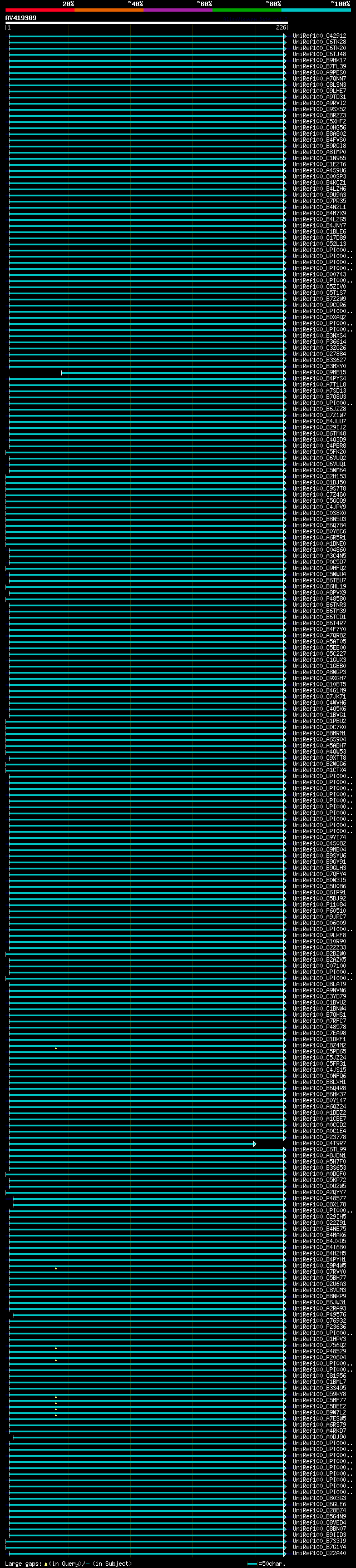The height and width of the screenshot is (1568, 356).
Task: Select the UniRef100_Q5EE00 label
Action: [x=319, y=647]
